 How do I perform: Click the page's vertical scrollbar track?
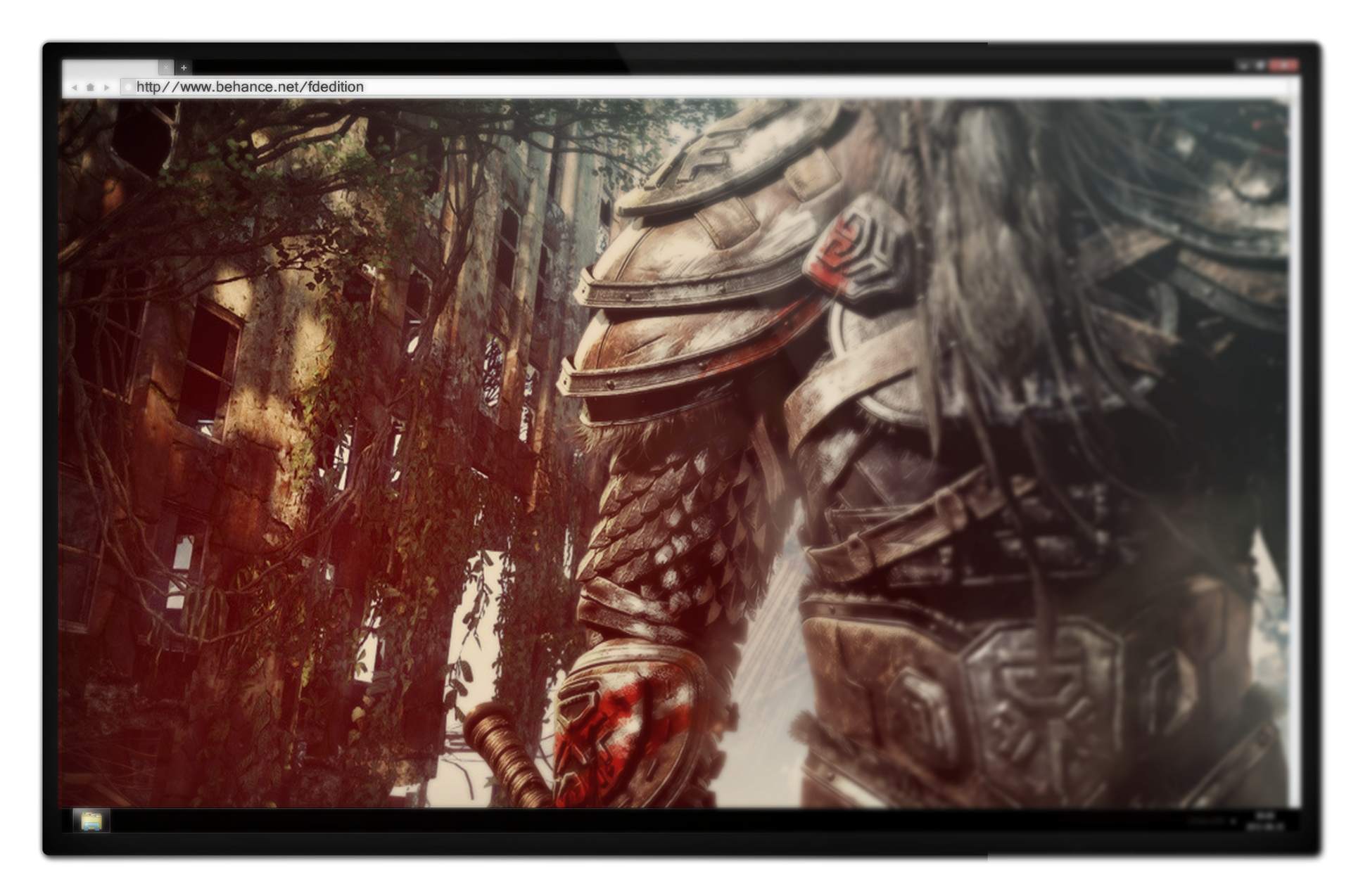1295,450
